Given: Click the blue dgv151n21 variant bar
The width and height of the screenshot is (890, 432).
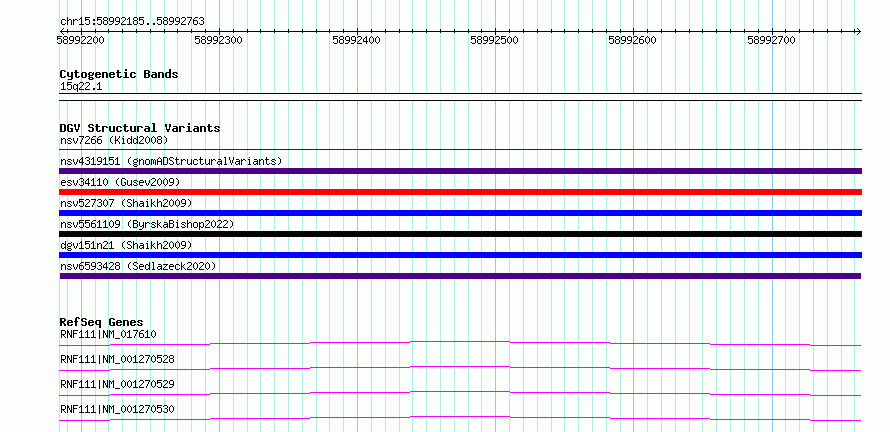Looking at the screenshot, I should click(460, 255).
